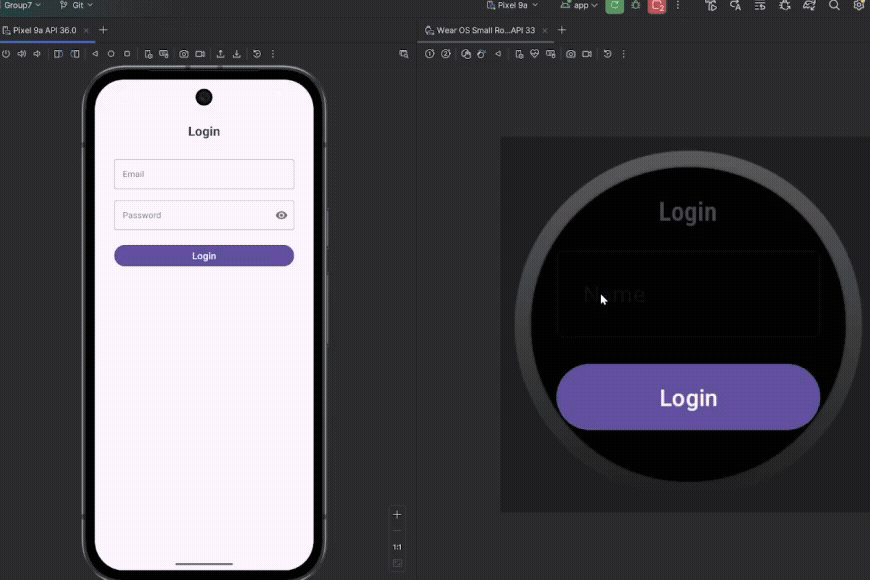
Task: Tap the purple Login button on the watch
Action: [688, 397]
